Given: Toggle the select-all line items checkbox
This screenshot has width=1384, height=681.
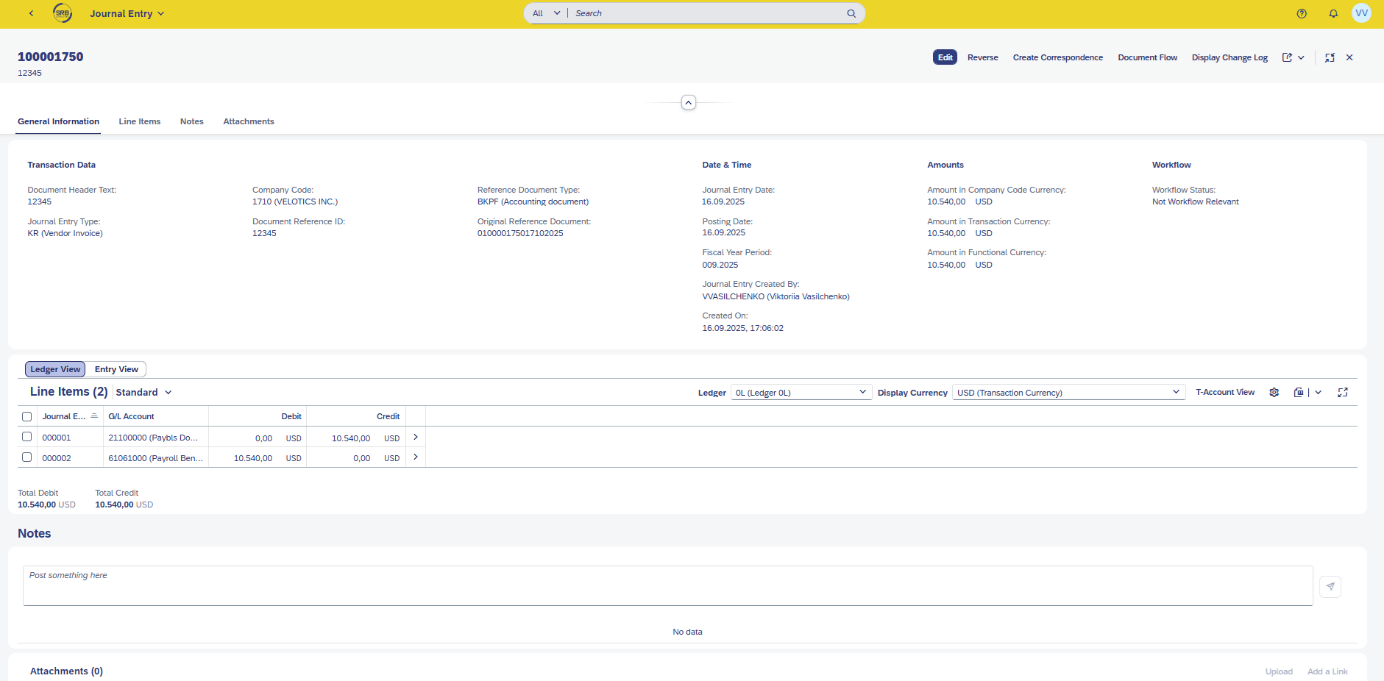Looking at the screenshot, I should [x=27, y=417].
